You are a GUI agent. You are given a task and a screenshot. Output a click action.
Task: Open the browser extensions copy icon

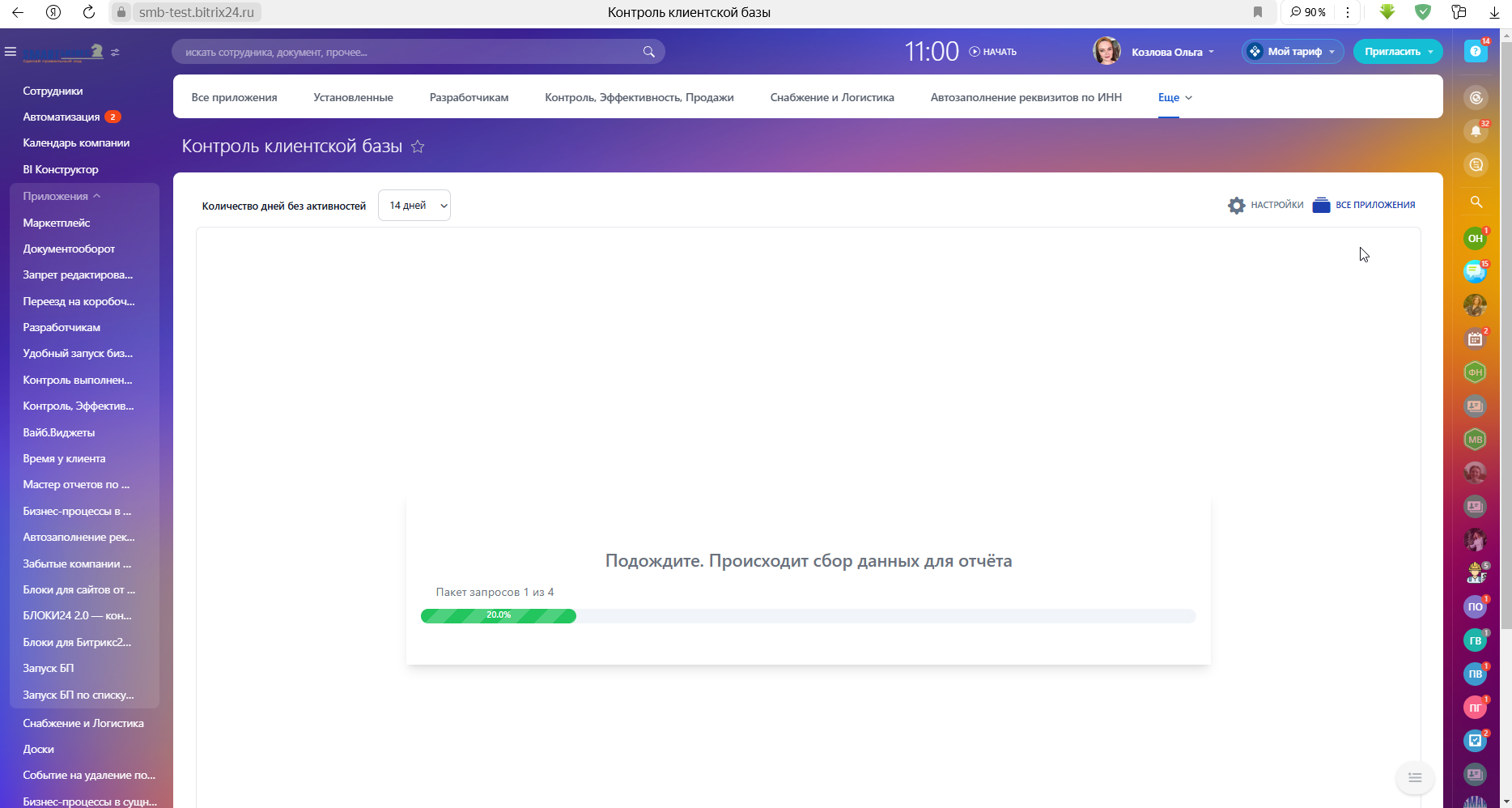tap(1459, 12)
